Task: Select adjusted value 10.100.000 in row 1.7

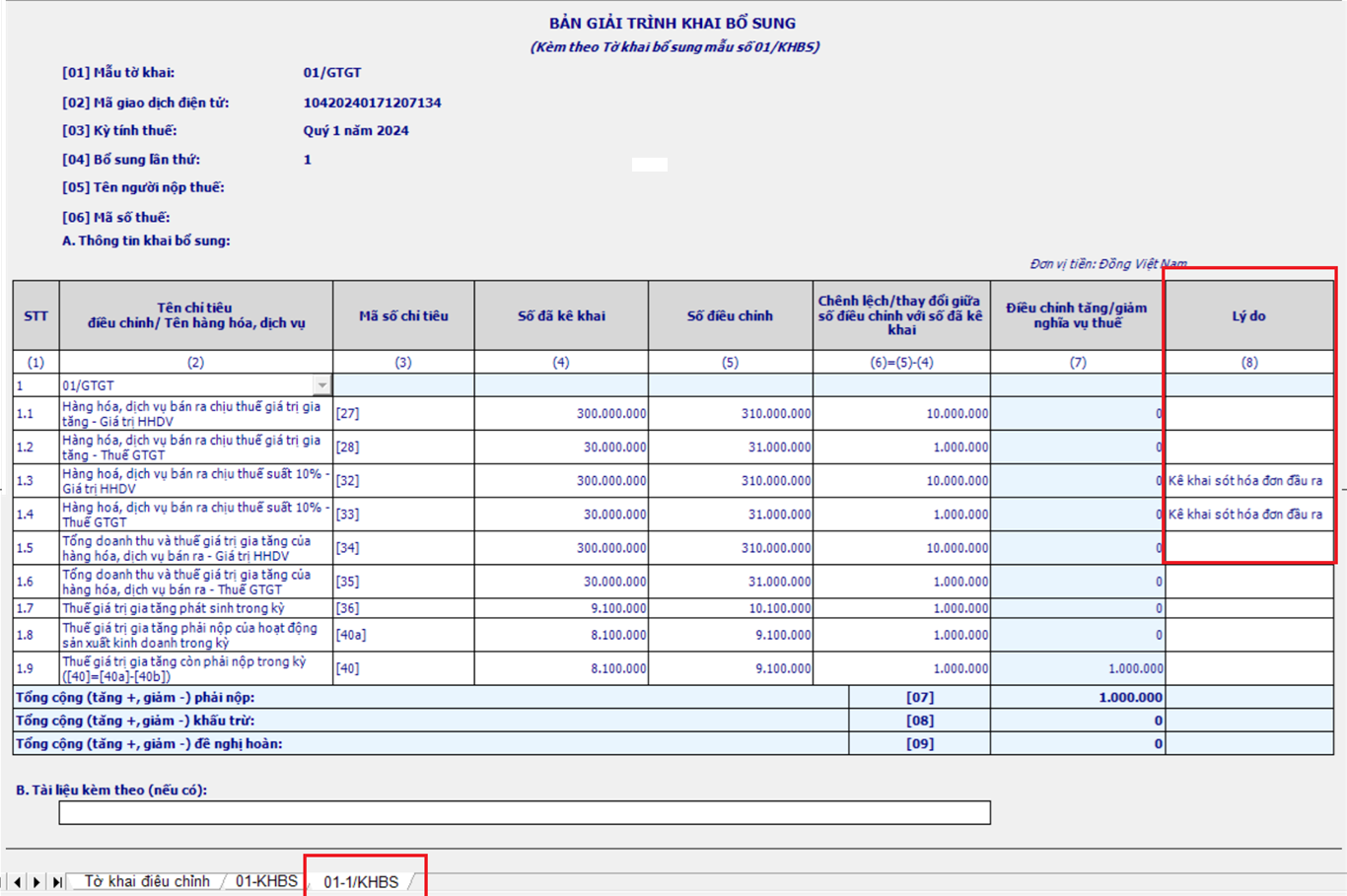Action: [779, 608]
